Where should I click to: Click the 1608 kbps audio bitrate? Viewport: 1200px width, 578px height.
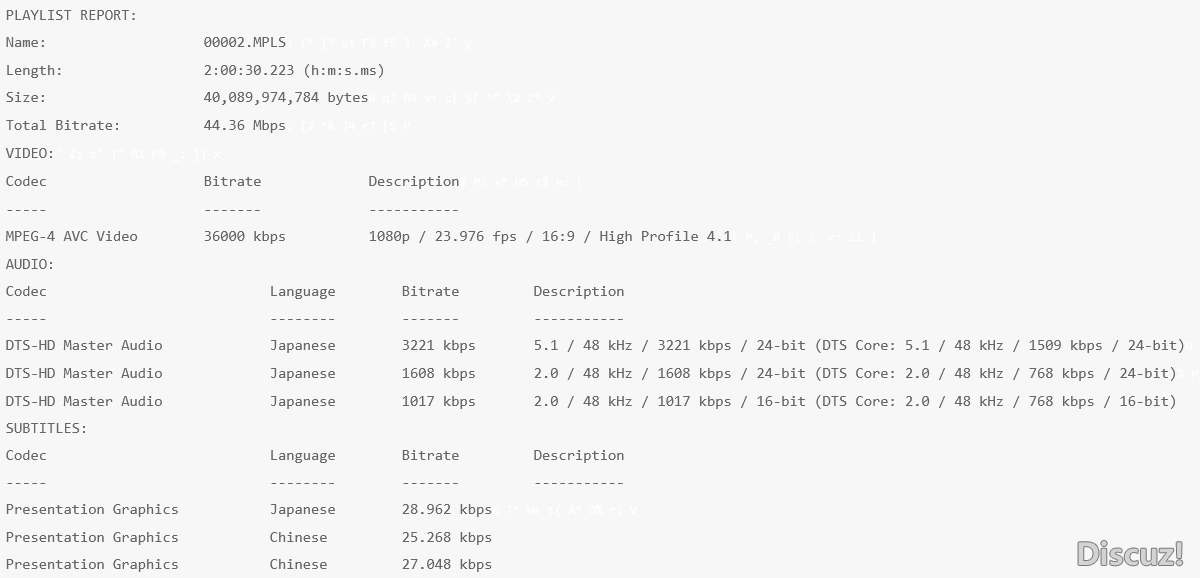(x=438, y=373)
